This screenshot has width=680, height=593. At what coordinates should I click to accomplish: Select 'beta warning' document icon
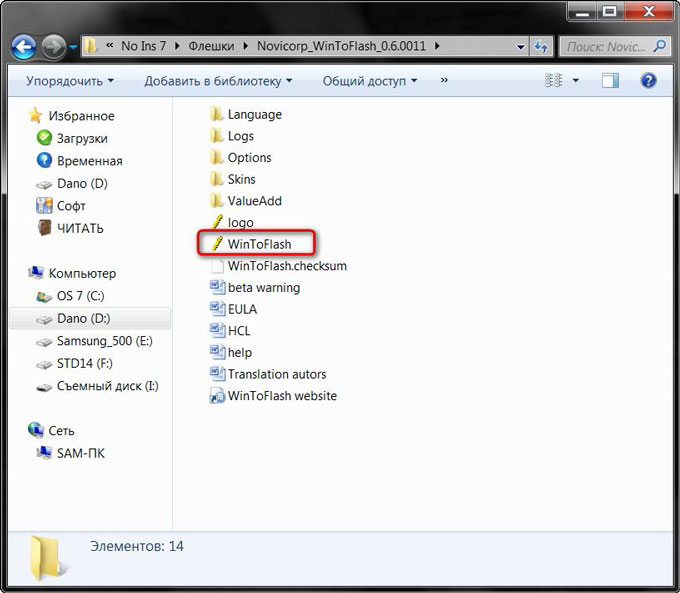pyautogui.click(x=217, y=287)
